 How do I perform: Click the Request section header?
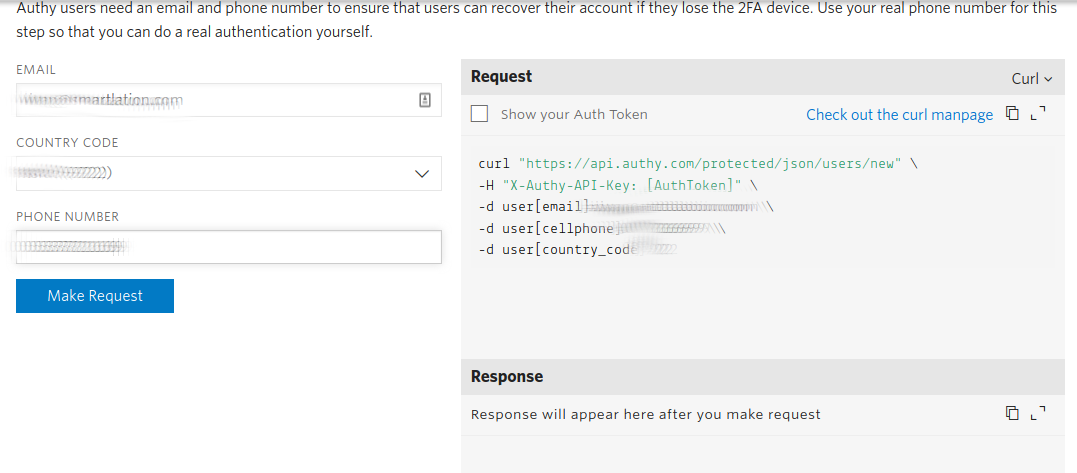(762, 77)
